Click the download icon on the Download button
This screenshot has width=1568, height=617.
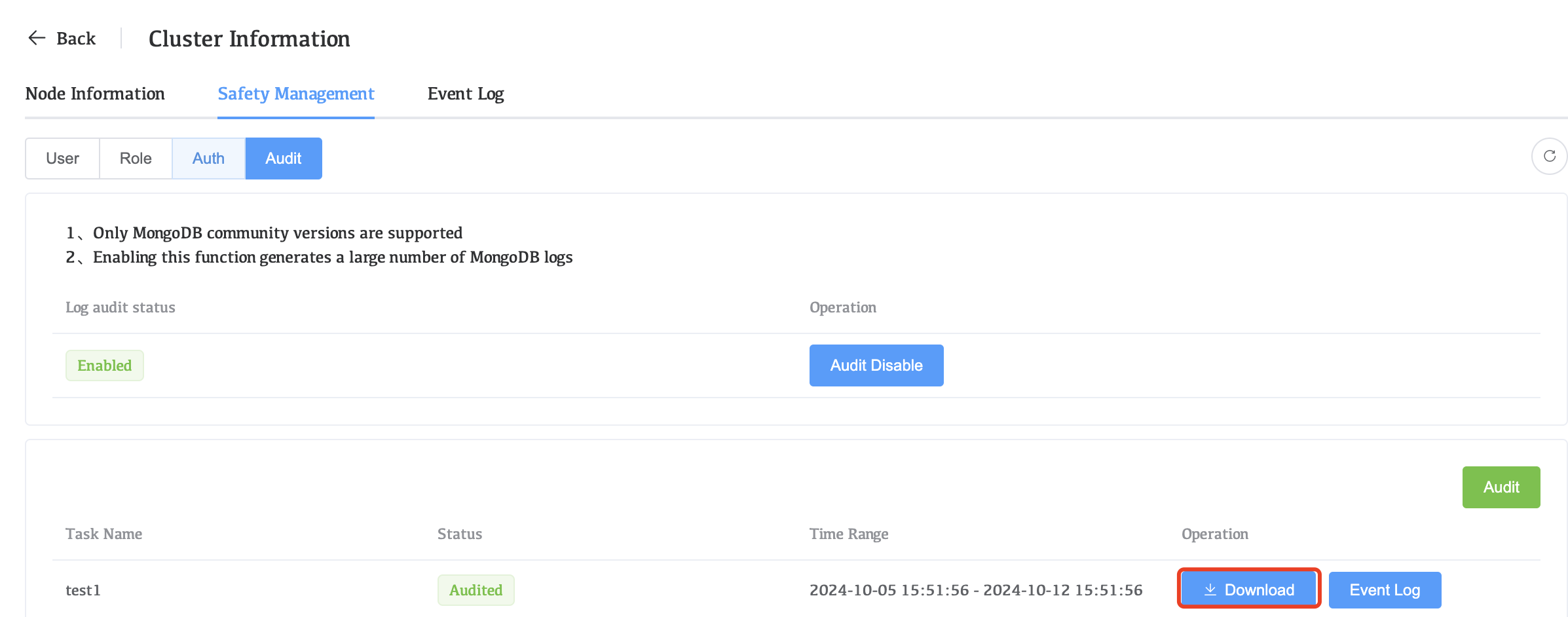(x=1210, y=589)
